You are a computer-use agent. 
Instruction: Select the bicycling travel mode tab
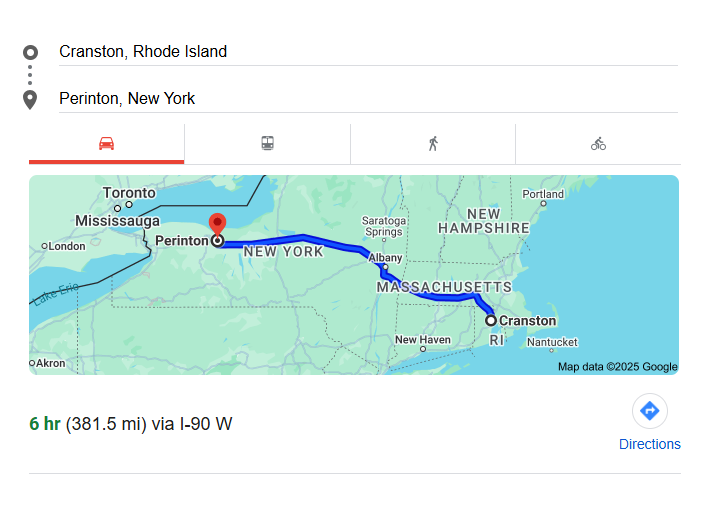tap(598, 143)
